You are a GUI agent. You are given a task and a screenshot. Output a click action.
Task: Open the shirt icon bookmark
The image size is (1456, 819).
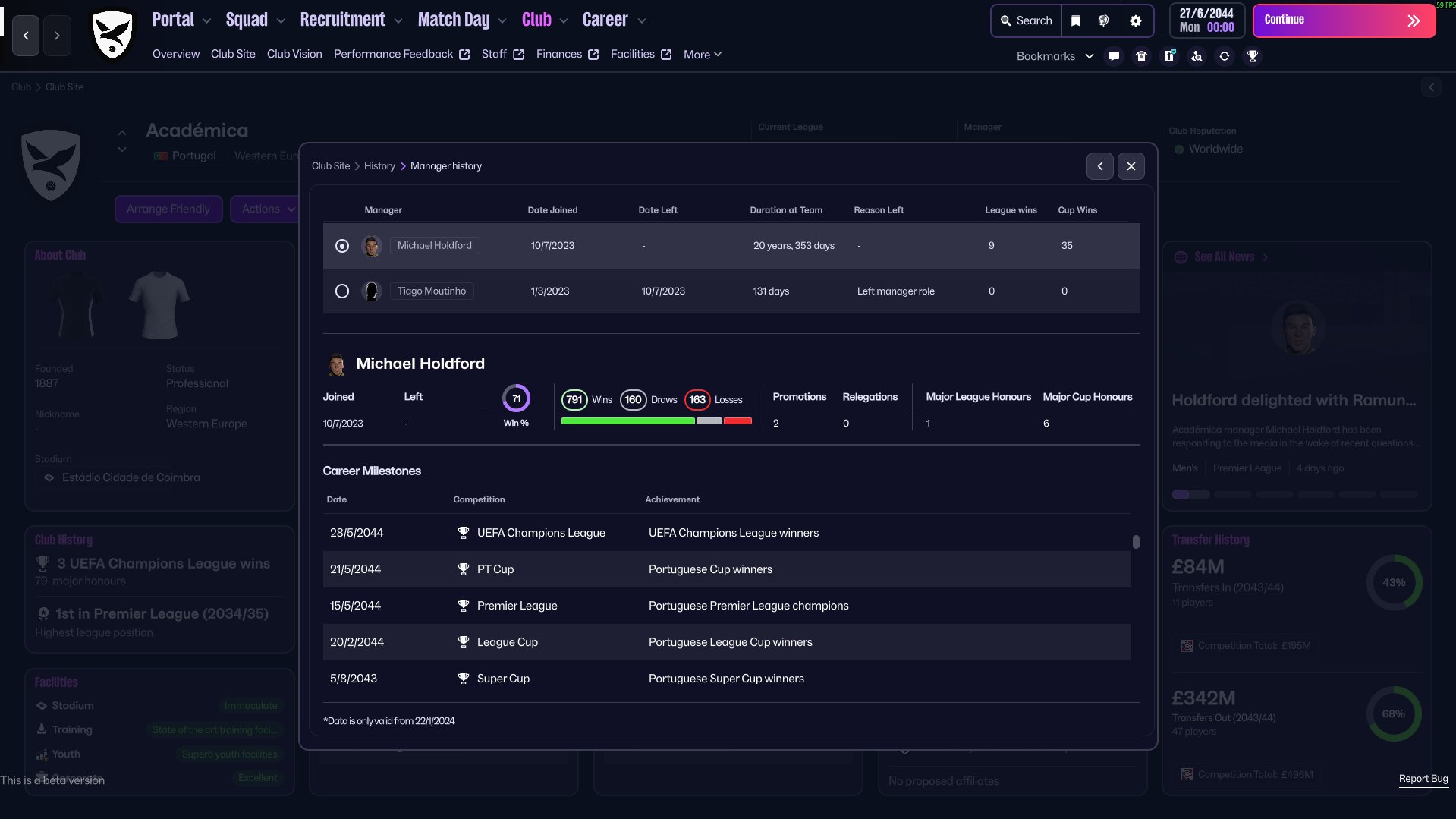(x=1142, y=56)
